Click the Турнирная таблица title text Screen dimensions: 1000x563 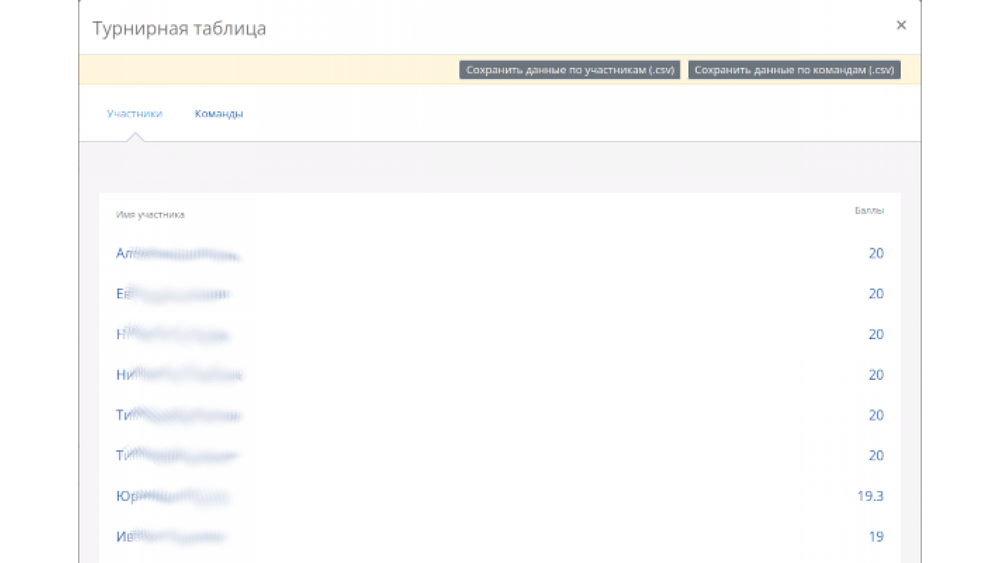pyautogui.click(x=179, y=28)
